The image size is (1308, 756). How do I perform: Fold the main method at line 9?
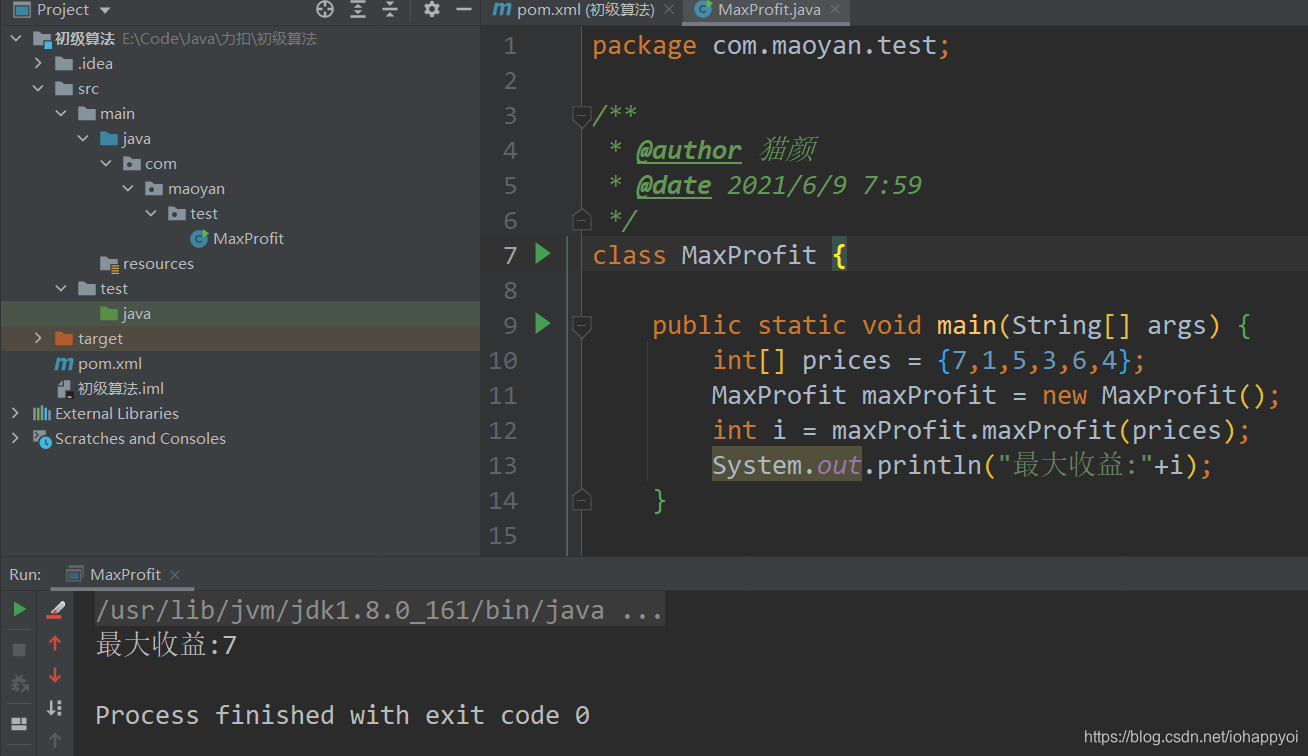point(581,325)
